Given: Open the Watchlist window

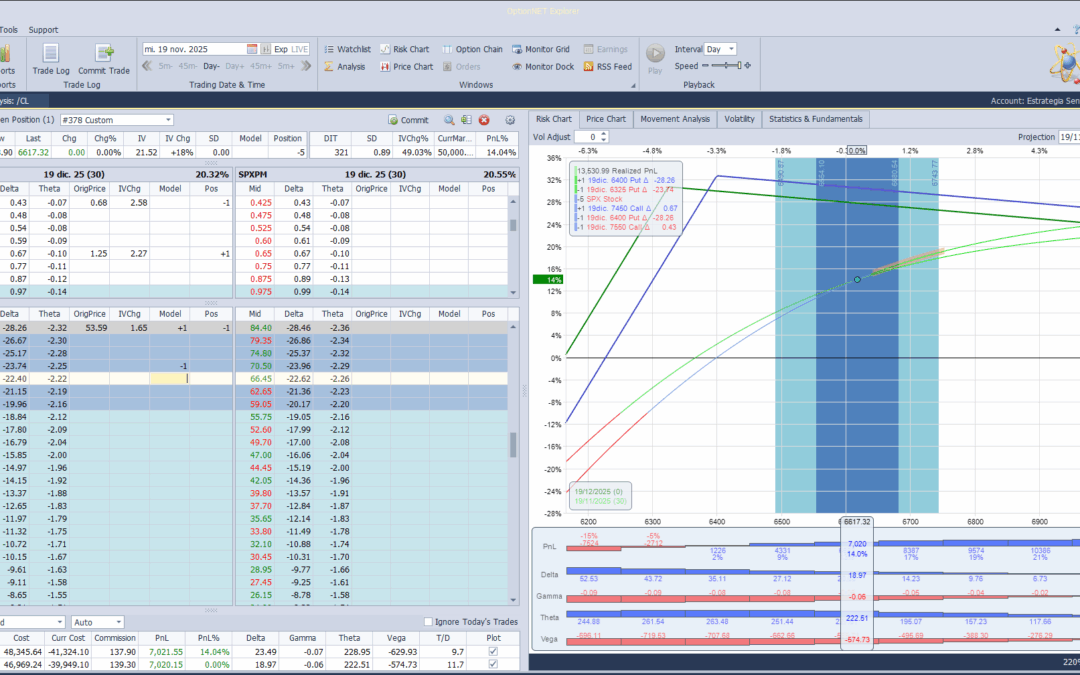Looking at the screenshot, I should click(347, 49).
